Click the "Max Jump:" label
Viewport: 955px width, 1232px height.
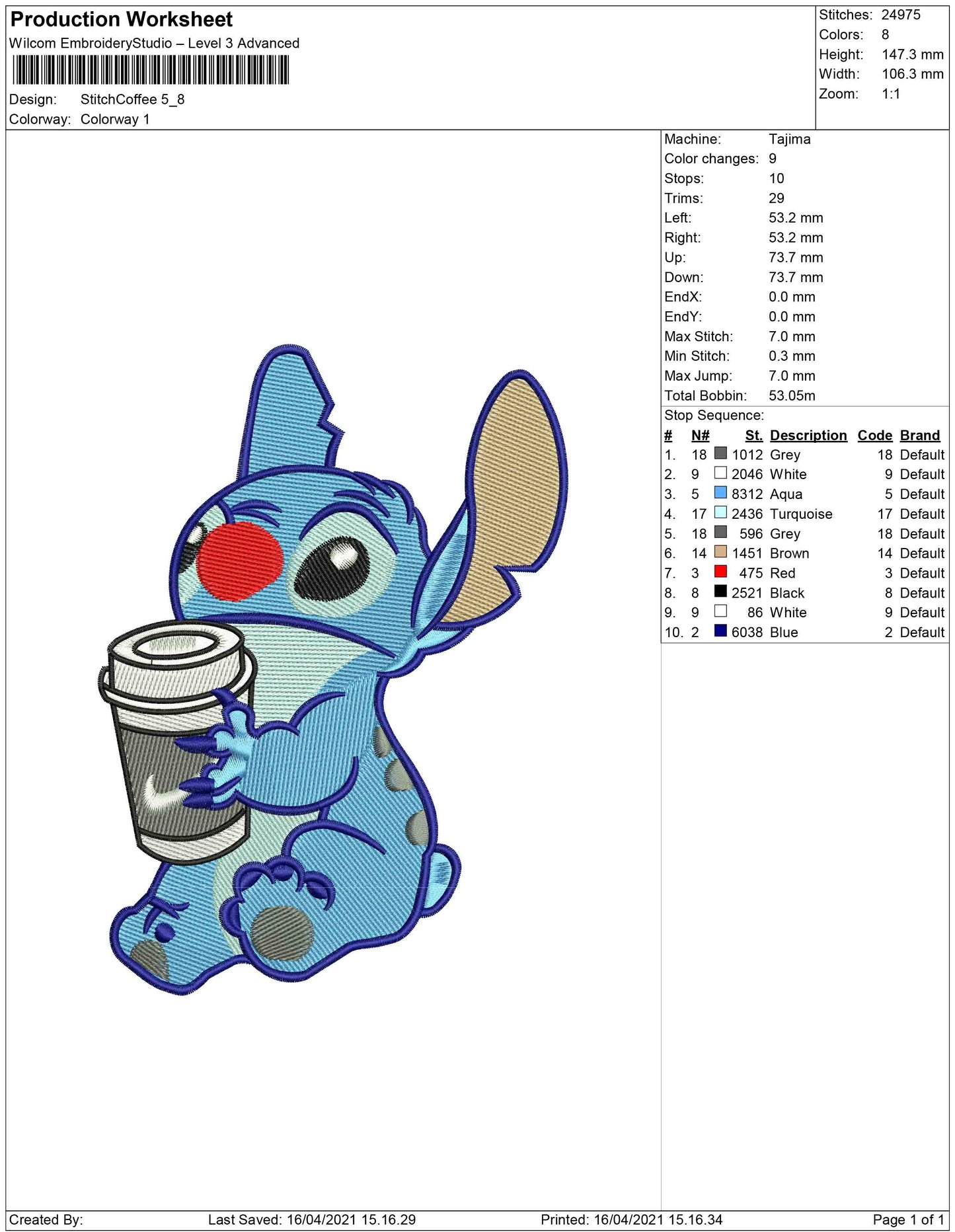pos(699,377)
